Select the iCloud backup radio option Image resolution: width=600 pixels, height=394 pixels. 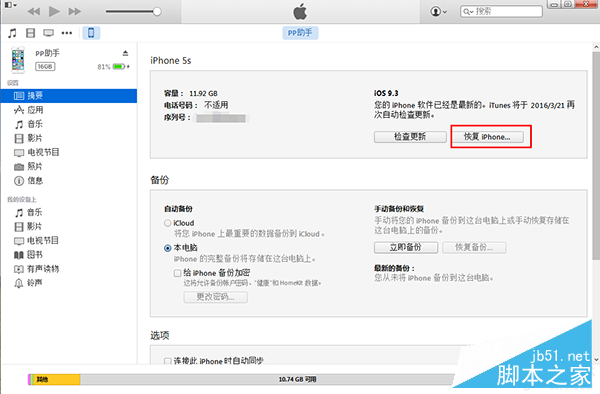pos(168,223)
